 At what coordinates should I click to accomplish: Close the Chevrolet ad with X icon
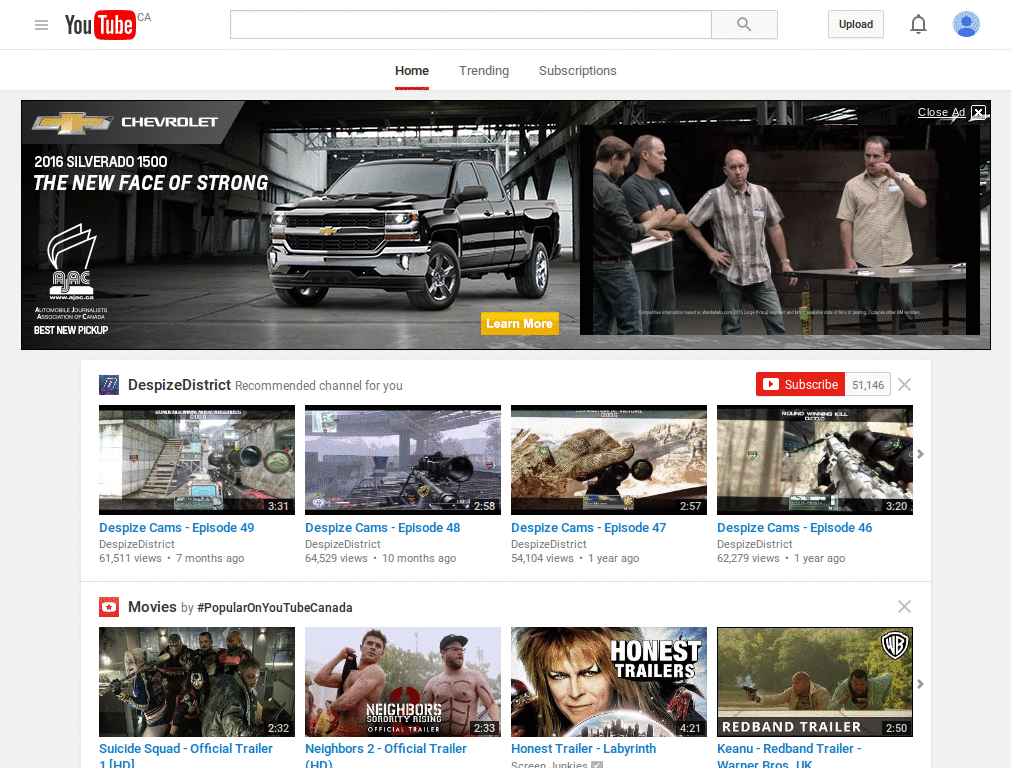point(978,112)
